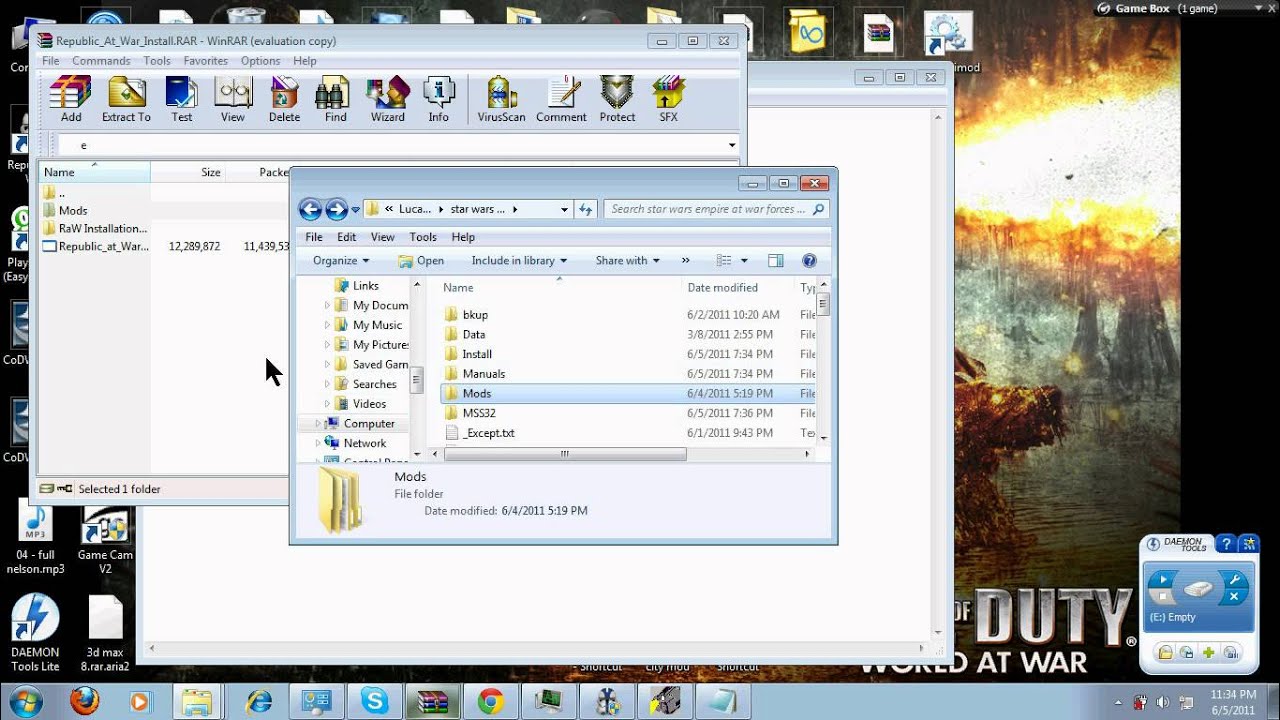Click the Test archive icon in WinRAR
The image size is (1280, 720).
click(182, 100)
